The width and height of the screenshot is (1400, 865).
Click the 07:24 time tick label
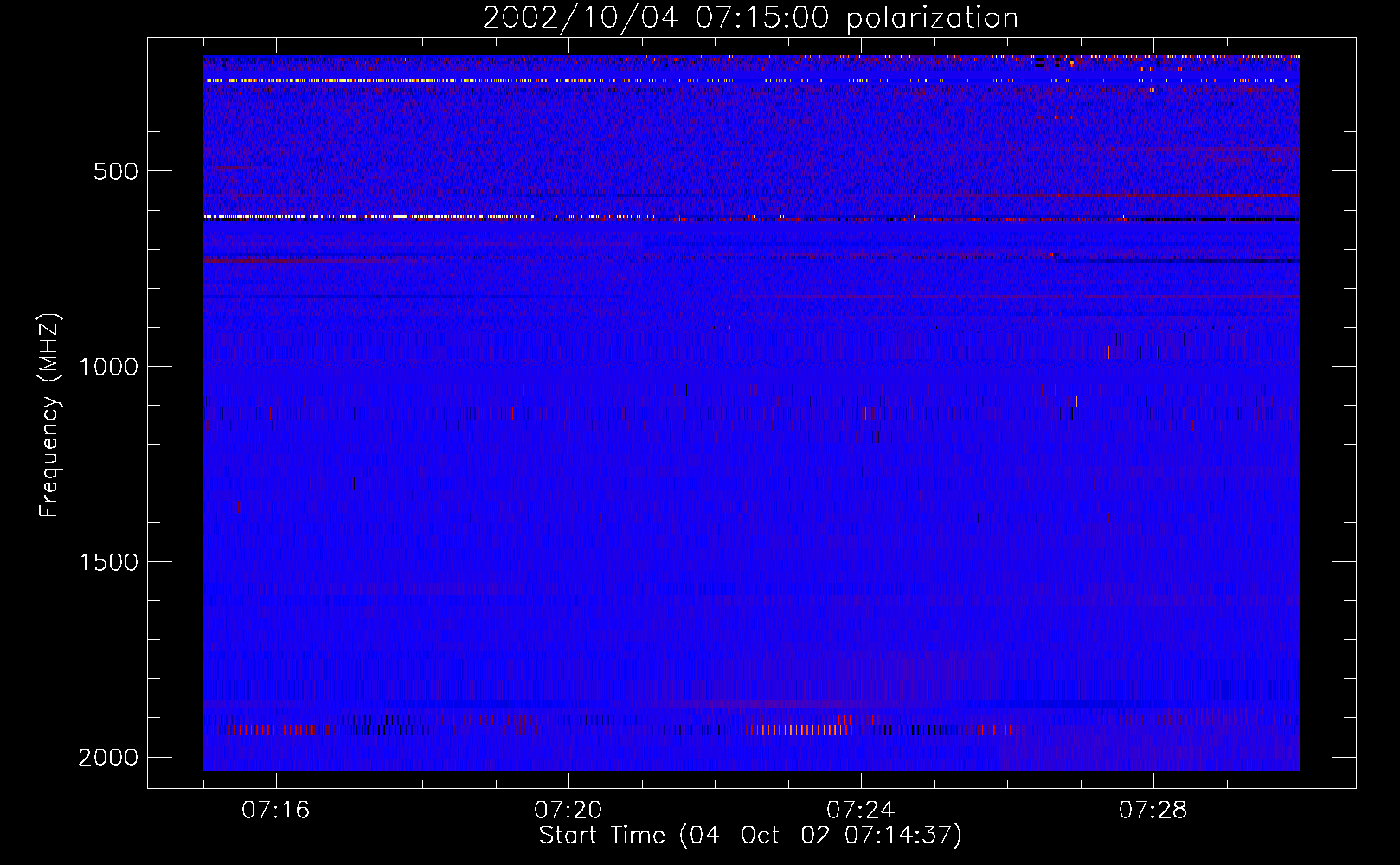(x=861, y=811)
